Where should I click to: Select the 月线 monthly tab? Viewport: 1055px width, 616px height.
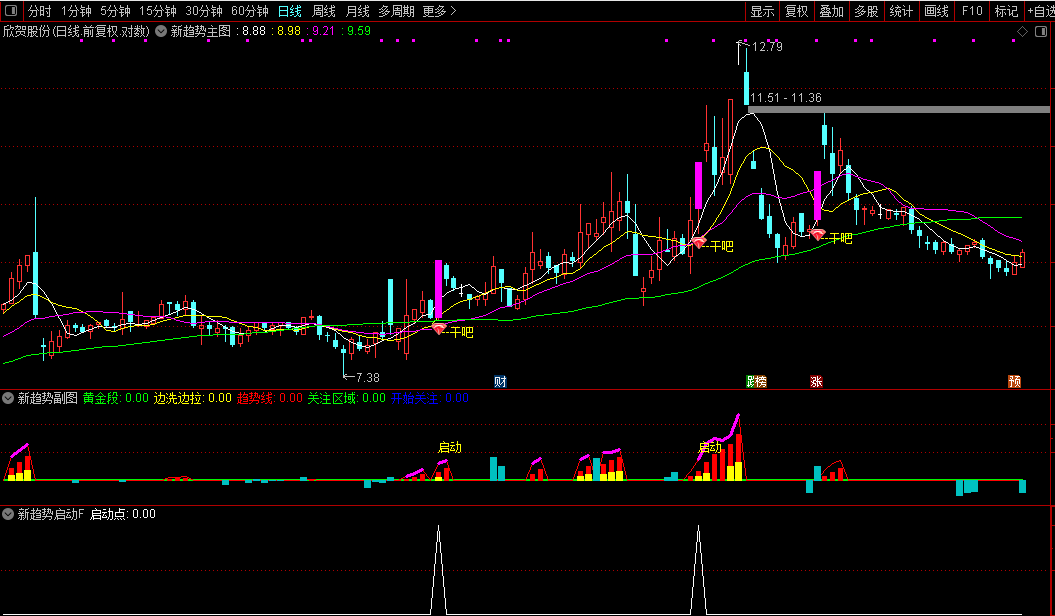coord(357,11)
